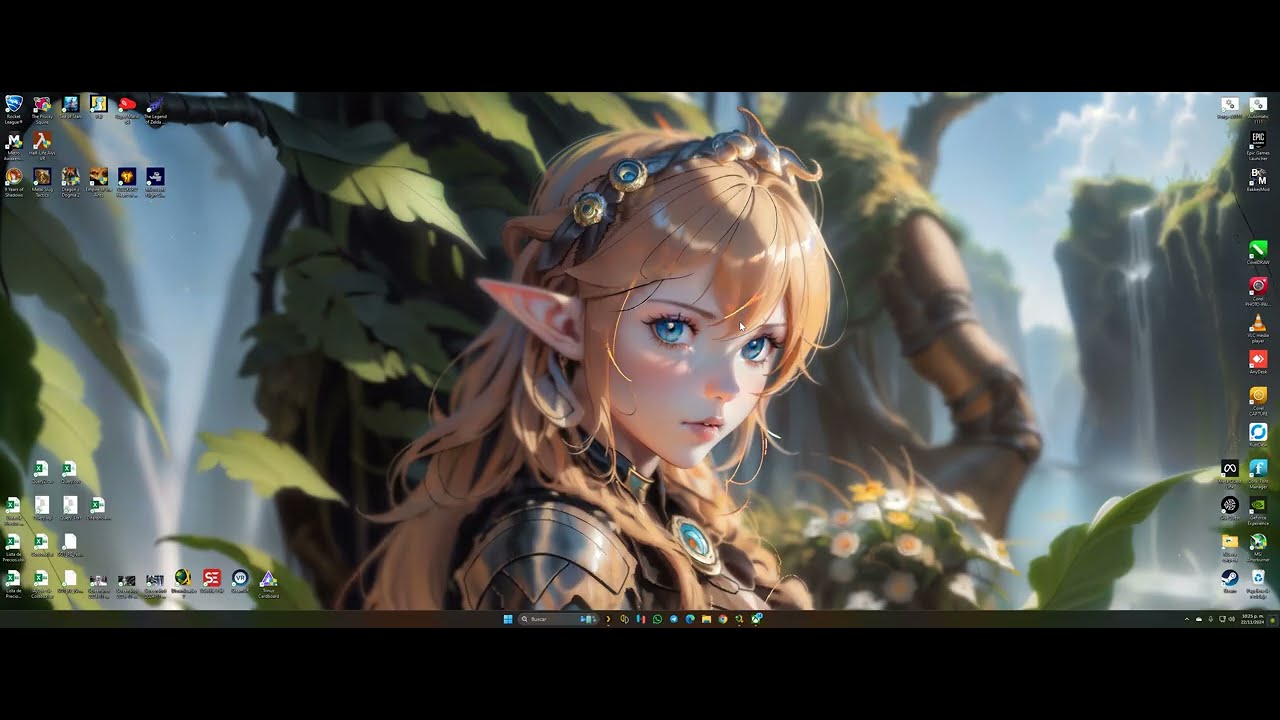This screenshot has height=720, width=1280.
Task: Open 9 Years of Shadows shortcut
Action: (x=14, y=182)
